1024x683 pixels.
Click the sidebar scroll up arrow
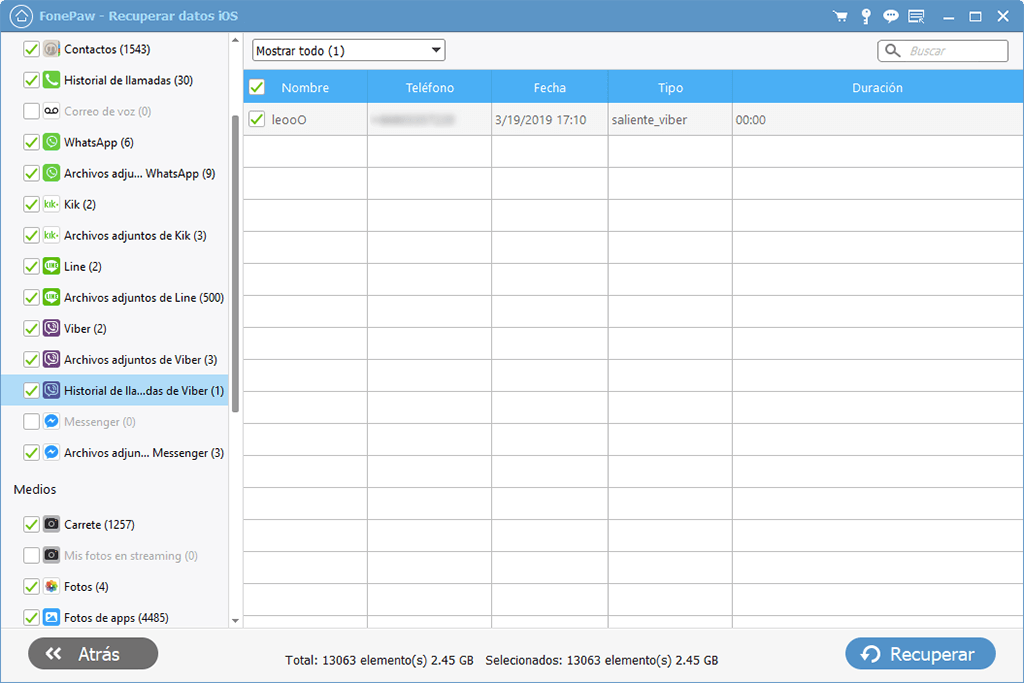pyautogui.click(x=235, y=40)
